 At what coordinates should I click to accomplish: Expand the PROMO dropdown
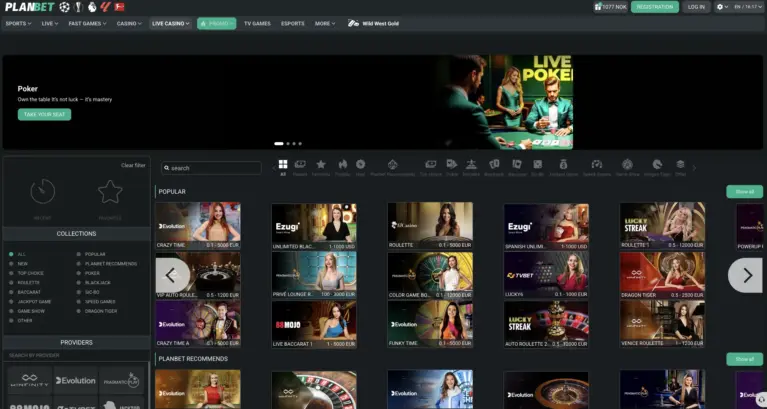[217, 23]
